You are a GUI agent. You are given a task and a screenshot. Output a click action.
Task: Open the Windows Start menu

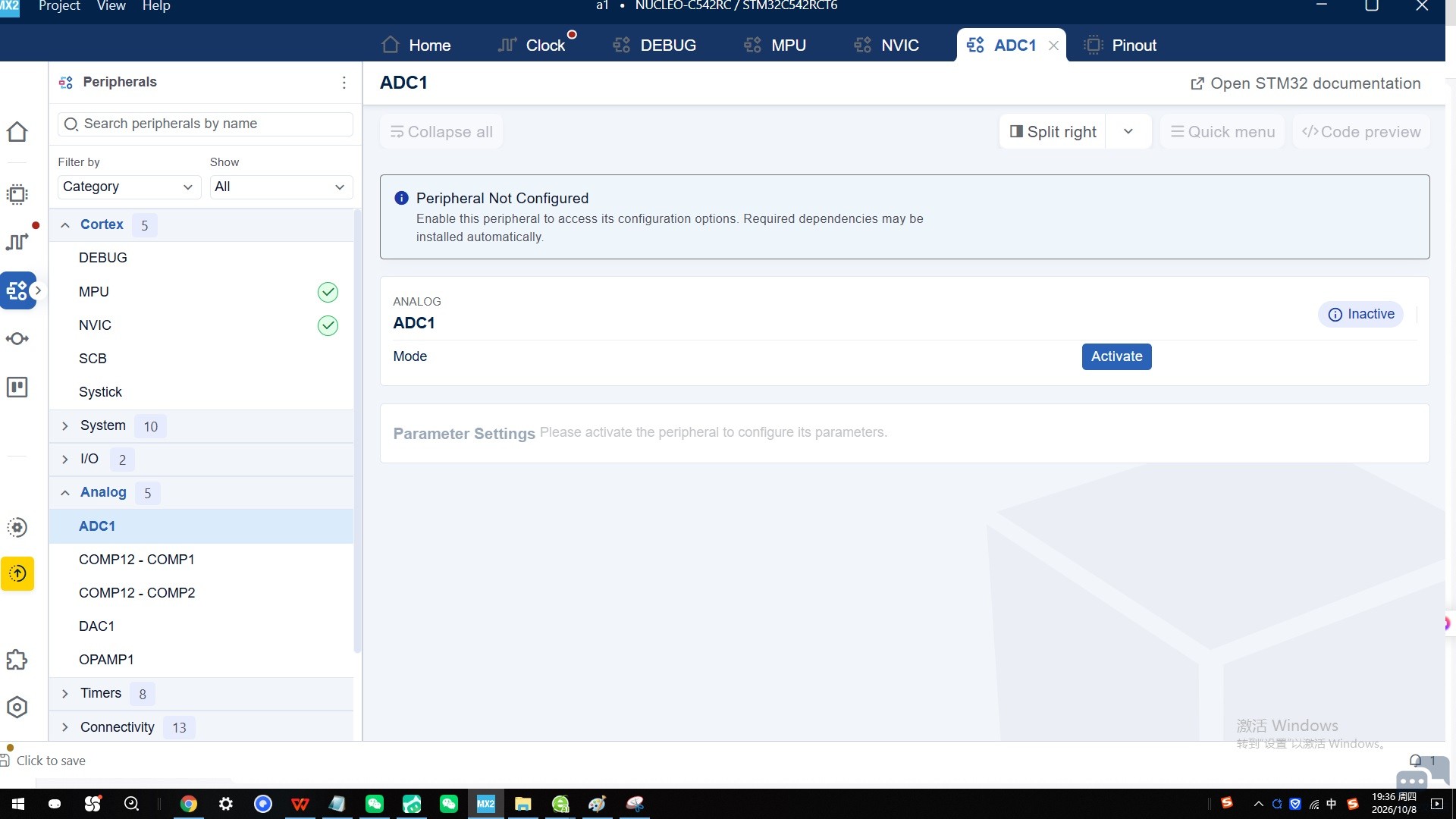[18, 804]
